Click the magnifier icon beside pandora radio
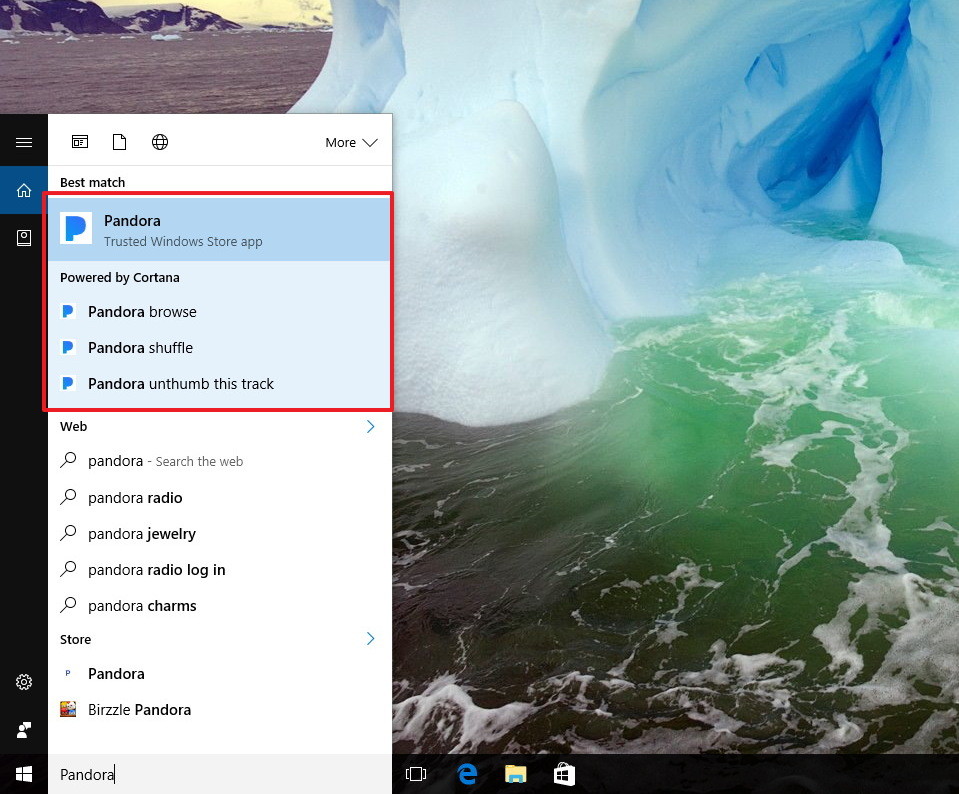 tap(68, 497)
